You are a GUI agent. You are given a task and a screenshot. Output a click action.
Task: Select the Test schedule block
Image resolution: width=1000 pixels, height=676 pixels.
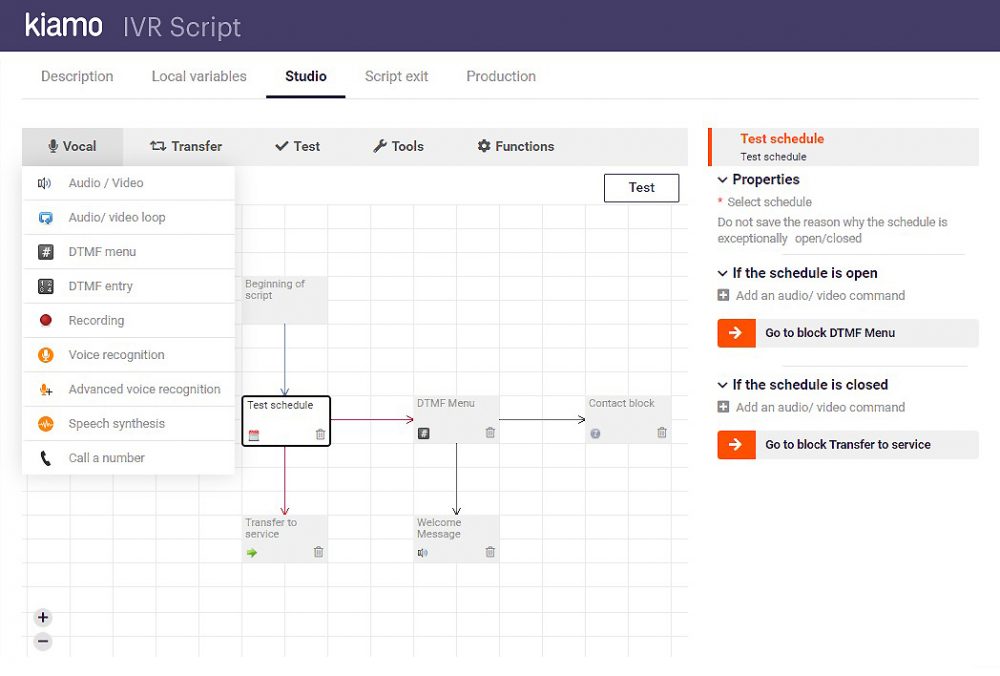click(286, 421)
